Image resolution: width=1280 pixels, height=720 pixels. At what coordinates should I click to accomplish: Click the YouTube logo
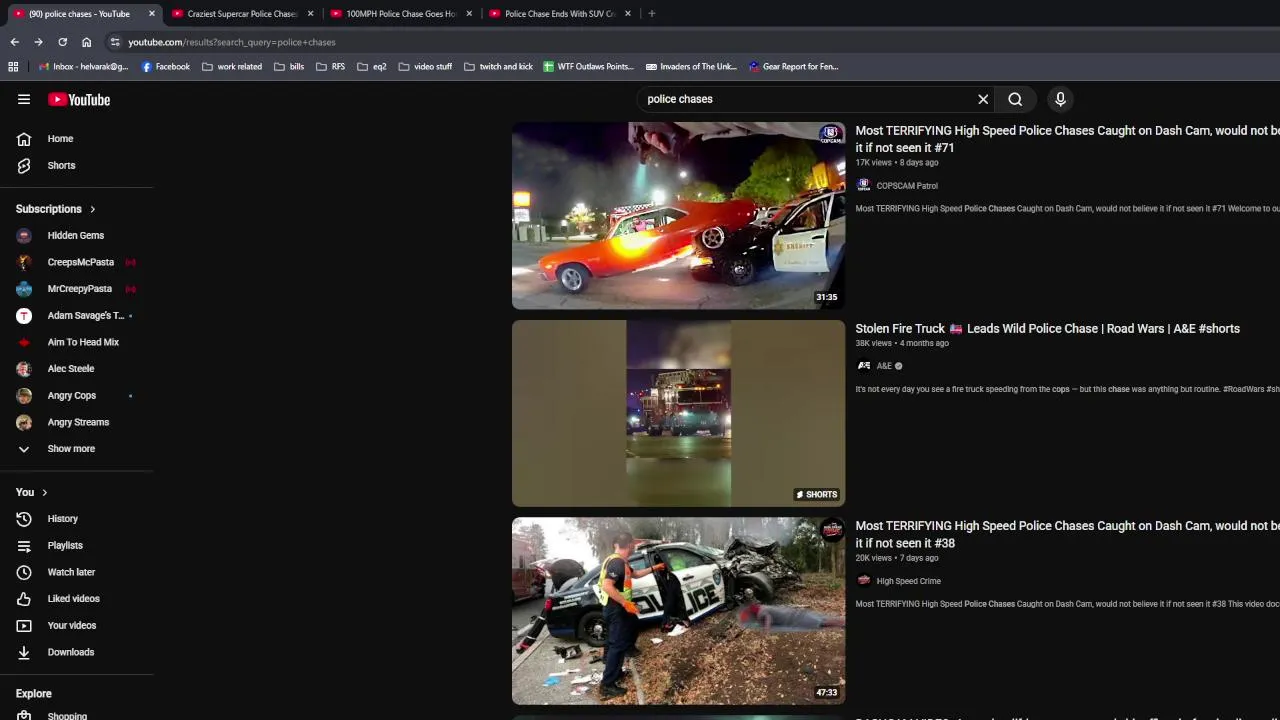pos(79,99)
